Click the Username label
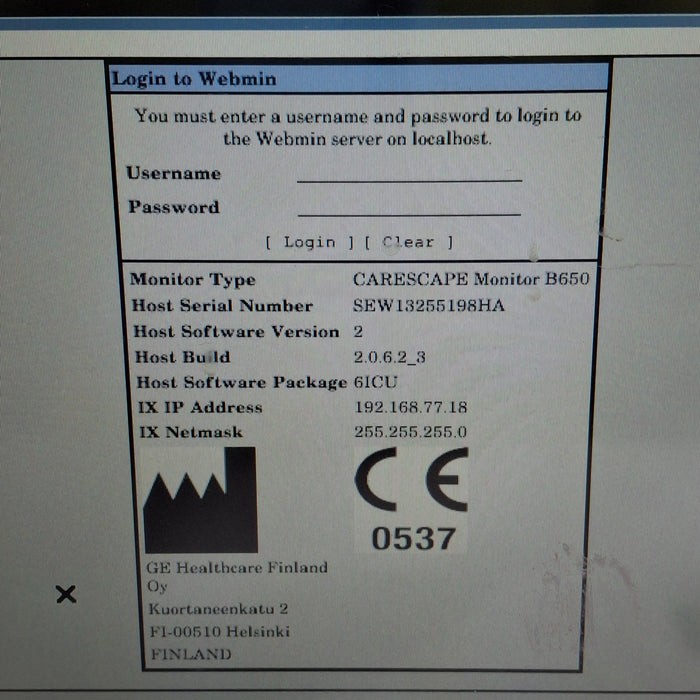The width and height of the screenshot is (700, 700). tap(174, 173)
